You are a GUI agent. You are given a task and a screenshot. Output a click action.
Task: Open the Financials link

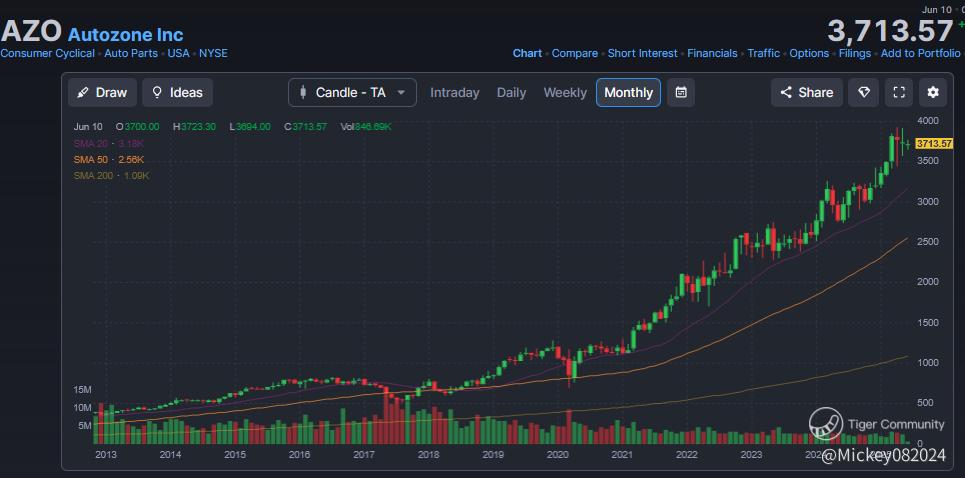click(712, 54)
